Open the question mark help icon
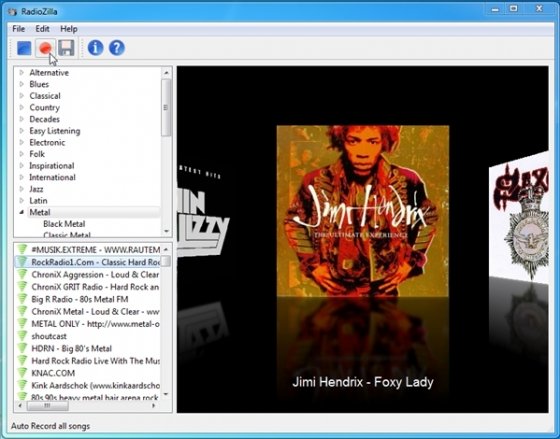The image size is (560, 439). click(x=117, y=48)
